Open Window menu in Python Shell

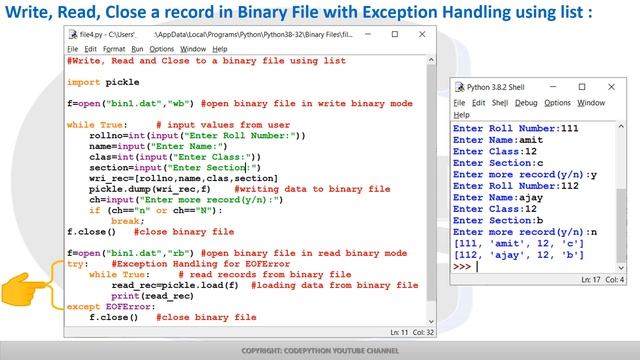[x=591, y=103]
